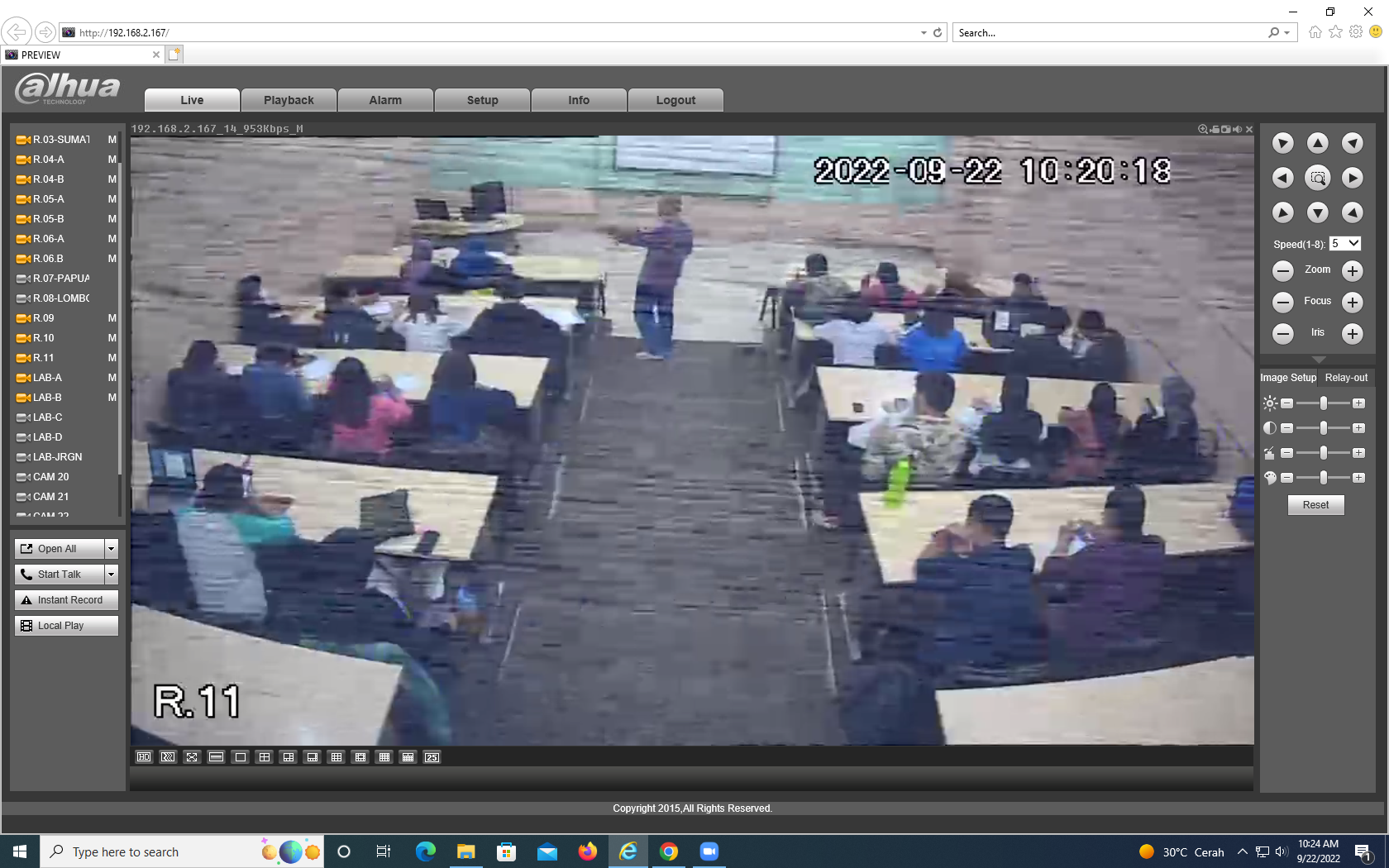
Task: Select sixteen-window grid layout
Action: 384,757
